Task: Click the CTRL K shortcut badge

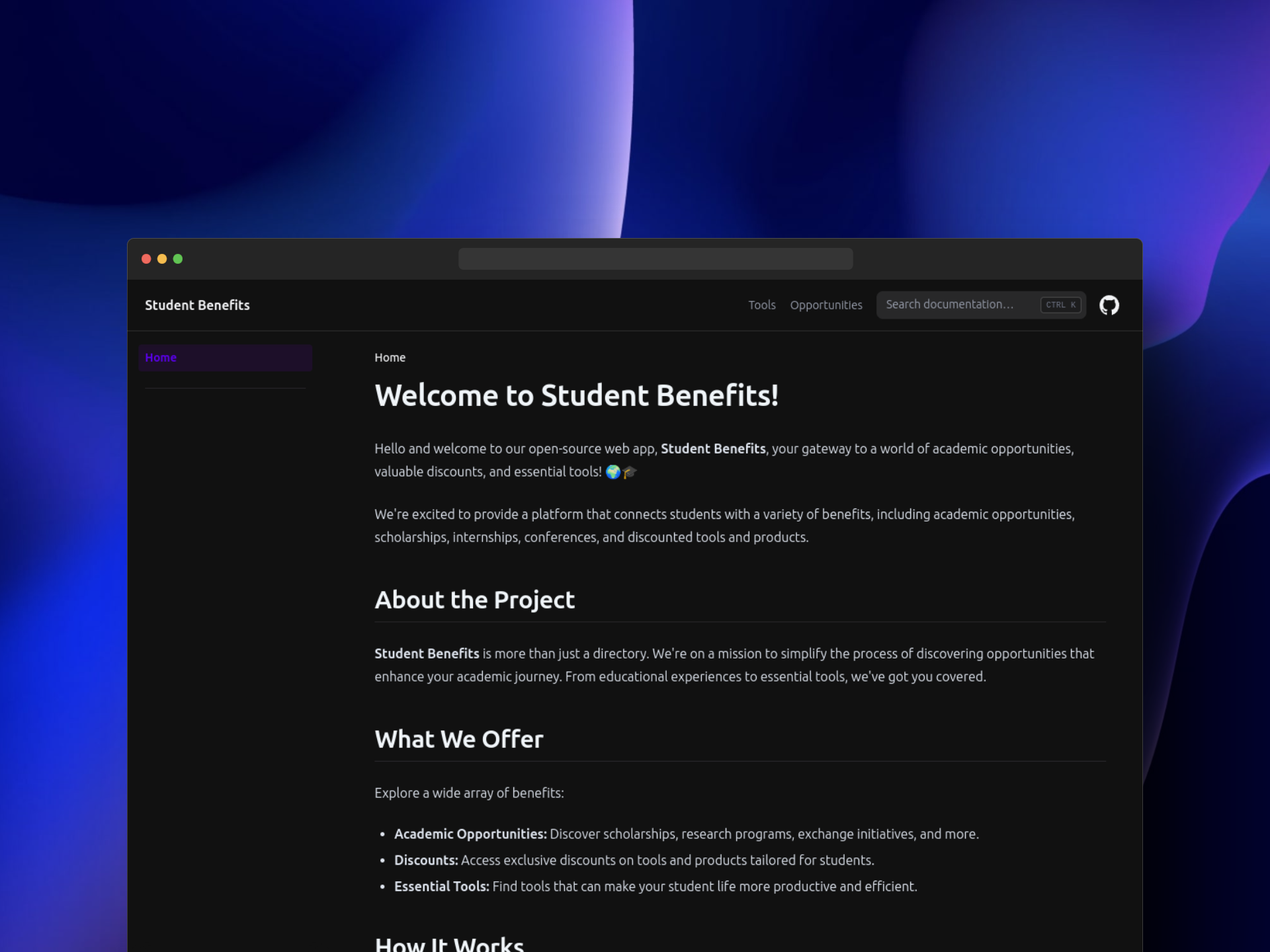Action: coord(1060,305)
